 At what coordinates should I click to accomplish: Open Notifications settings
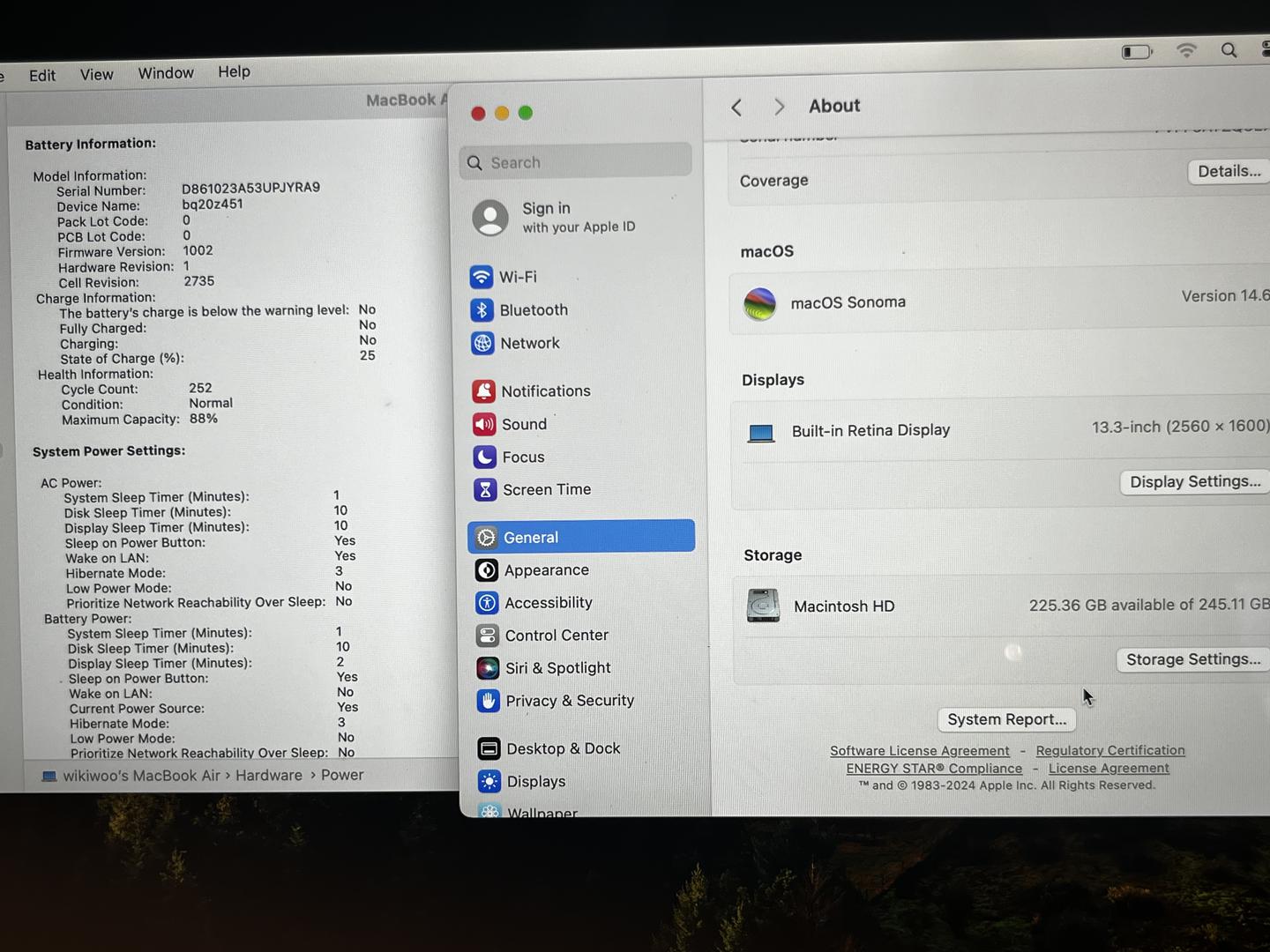pos(532,390)
